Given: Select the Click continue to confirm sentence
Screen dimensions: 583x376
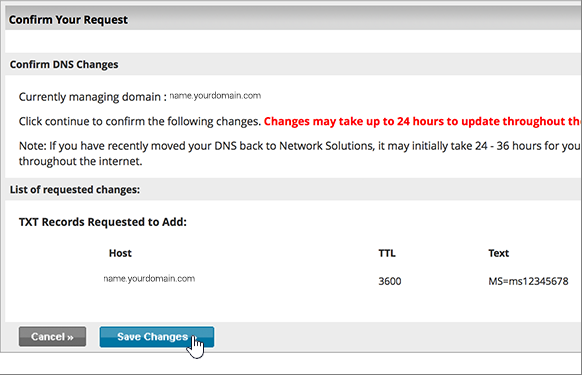Looking at the screenshot, I should (x=140, y=121).
